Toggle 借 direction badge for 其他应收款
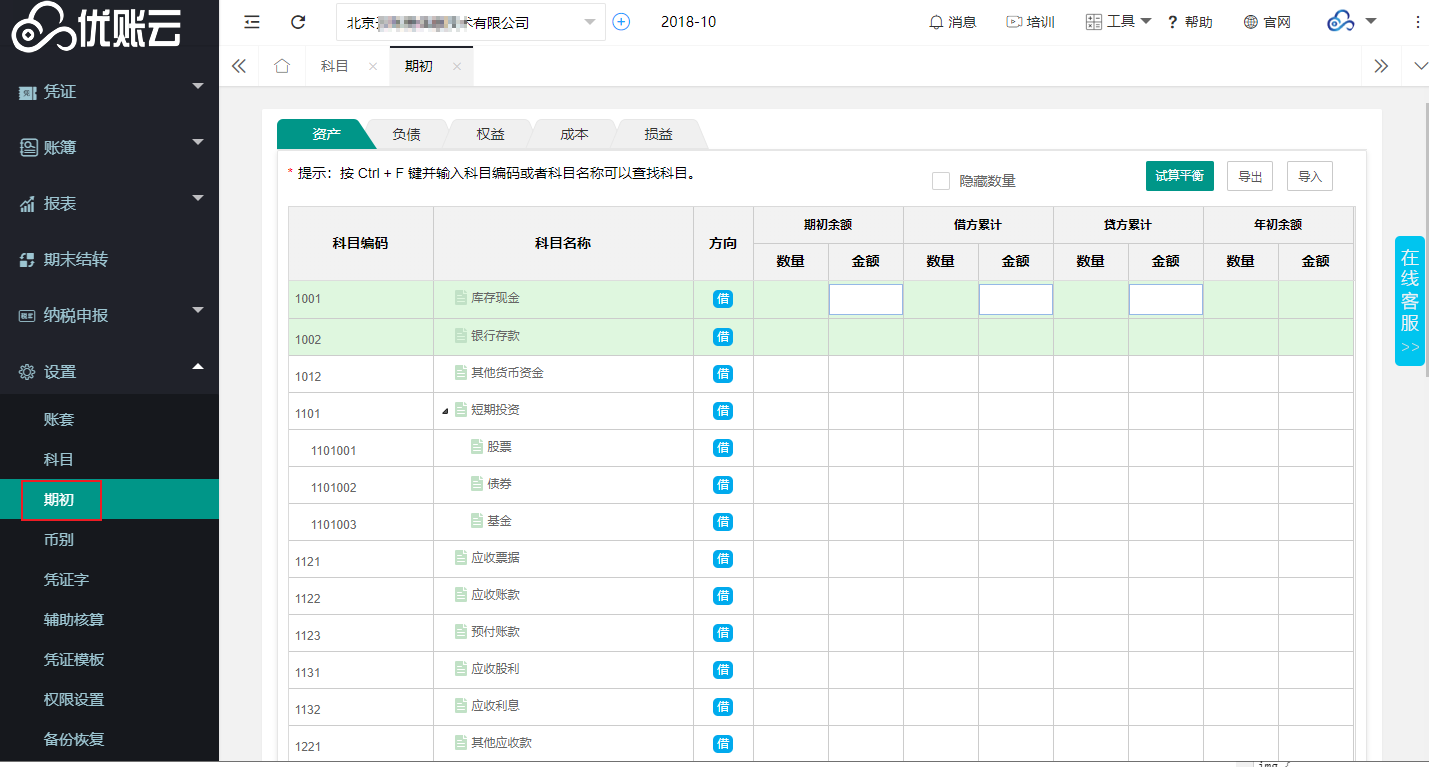The height and width of the screenshot is (767, 1429). tap(723, 744)
